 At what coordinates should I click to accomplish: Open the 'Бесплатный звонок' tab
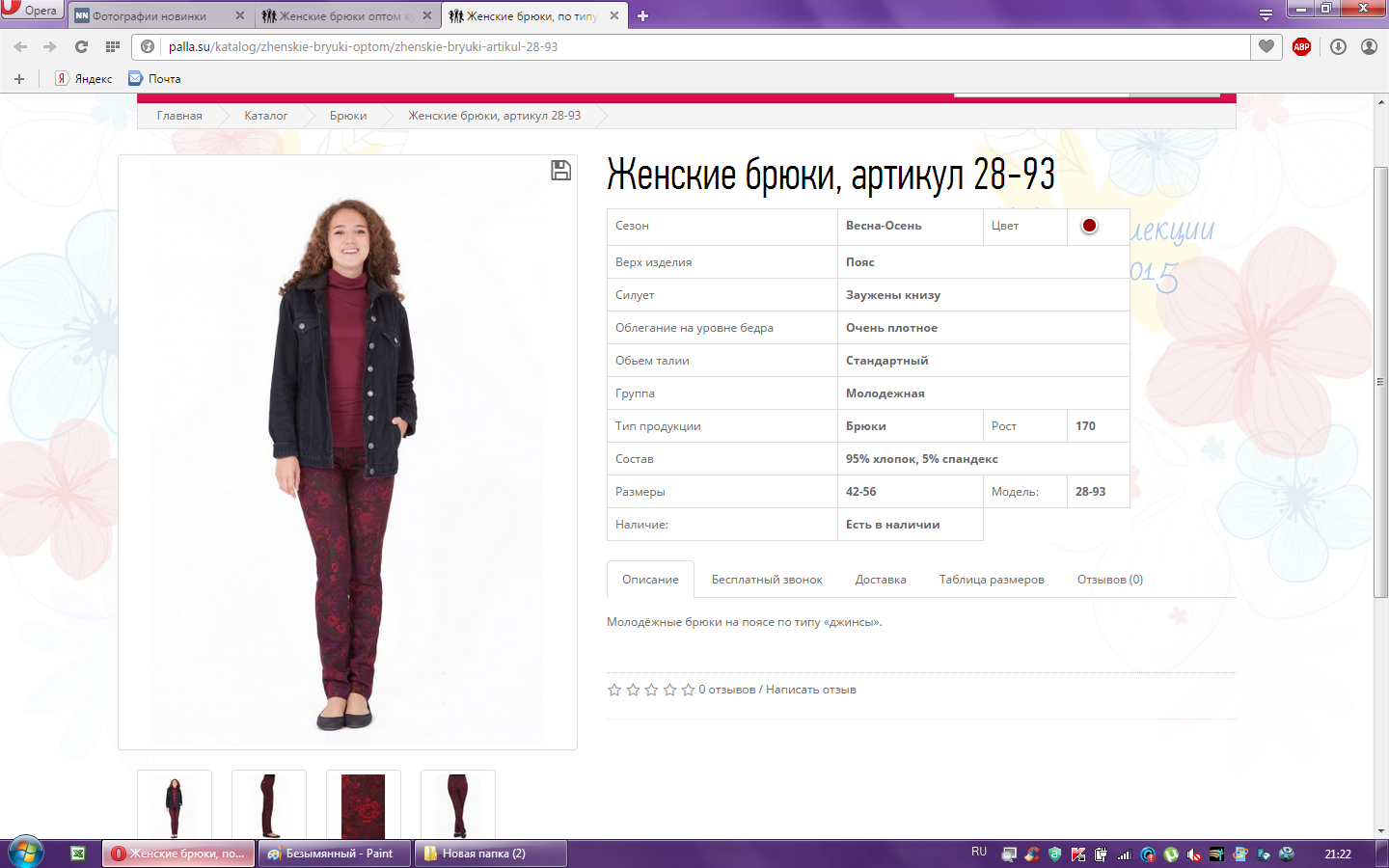tap(767, 580)
